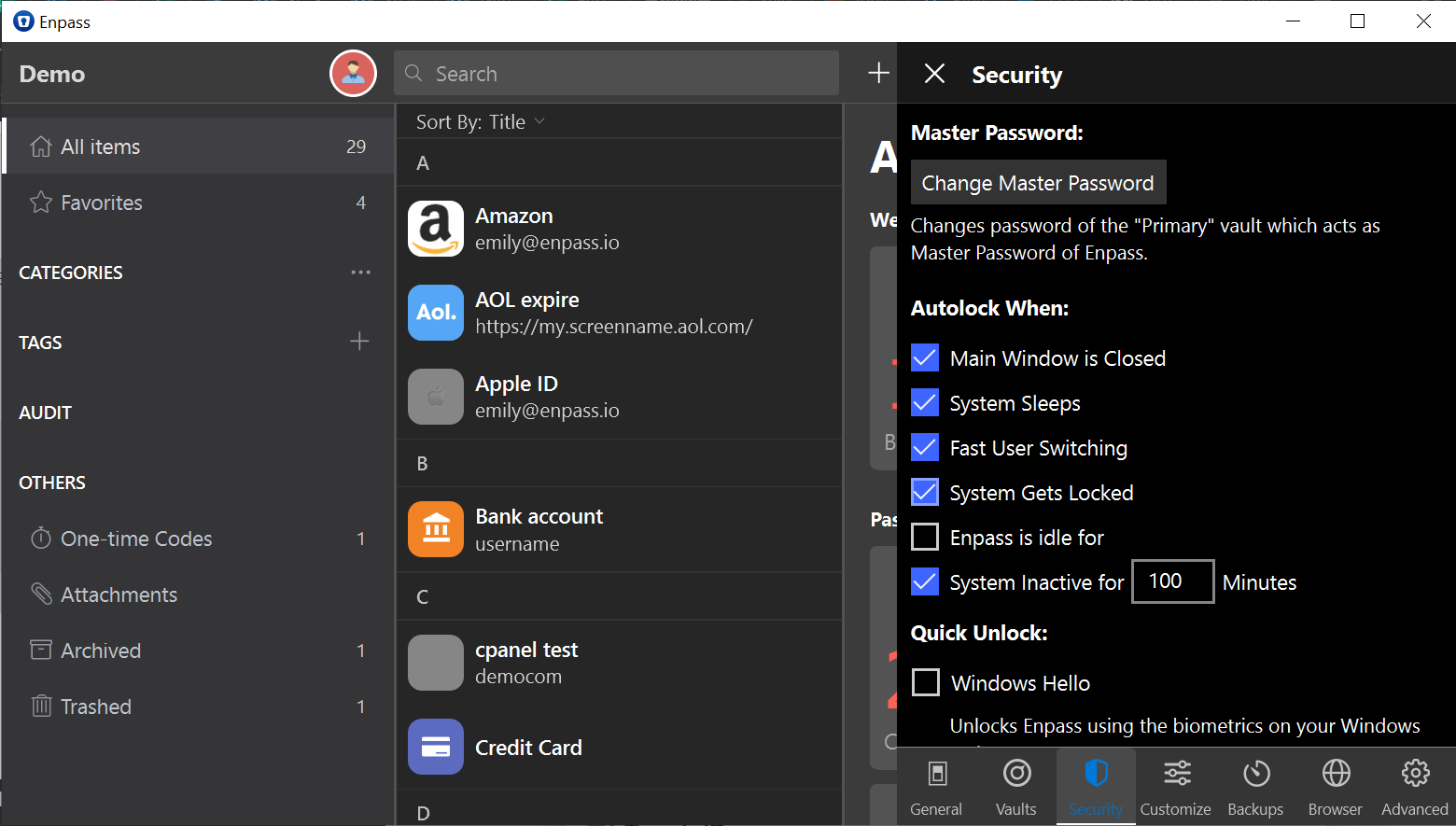Close the Security settings panel
1456x826 pixels.
934,74
